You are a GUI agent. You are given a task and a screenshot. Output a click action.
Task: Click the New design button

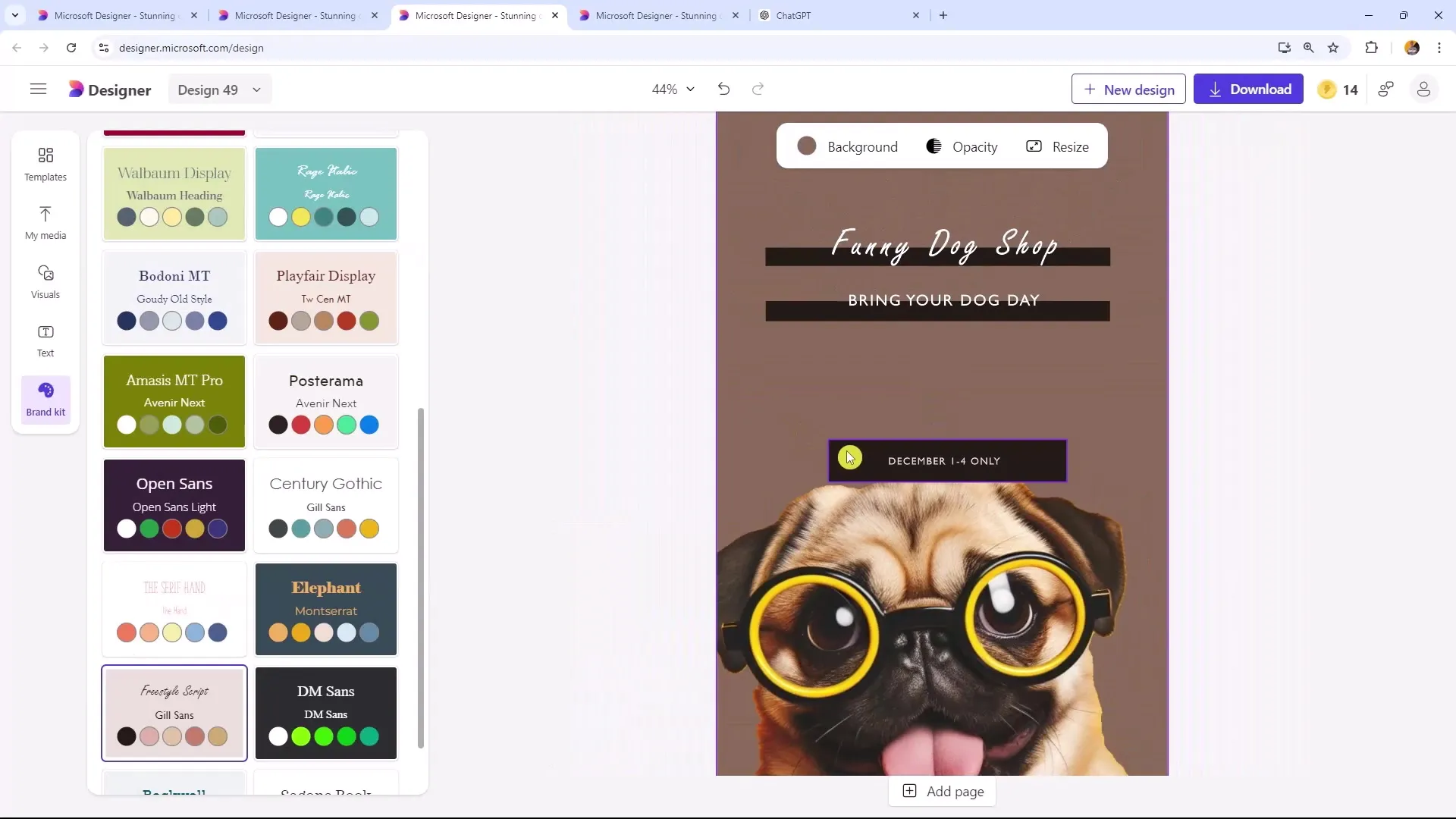tap(1128, 89)
